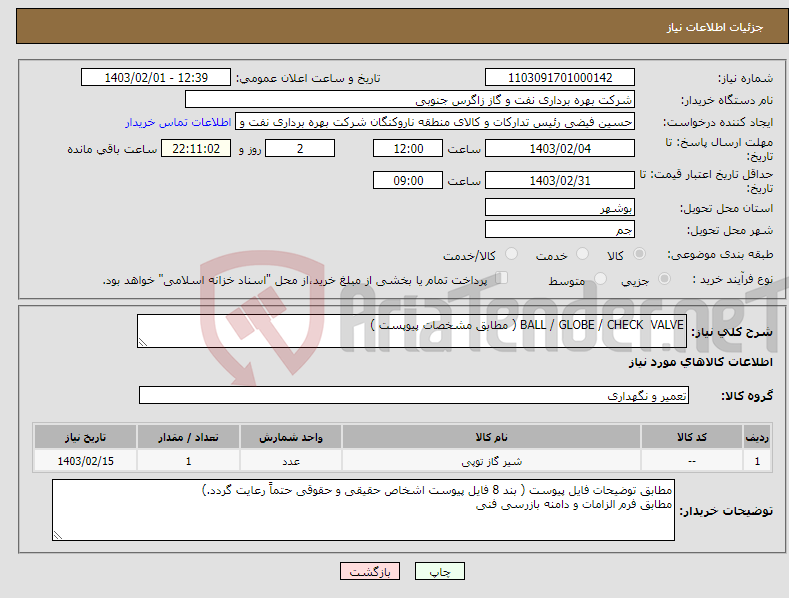
Task: Click the buyer organization name field
Action: (x=410, y=100)
